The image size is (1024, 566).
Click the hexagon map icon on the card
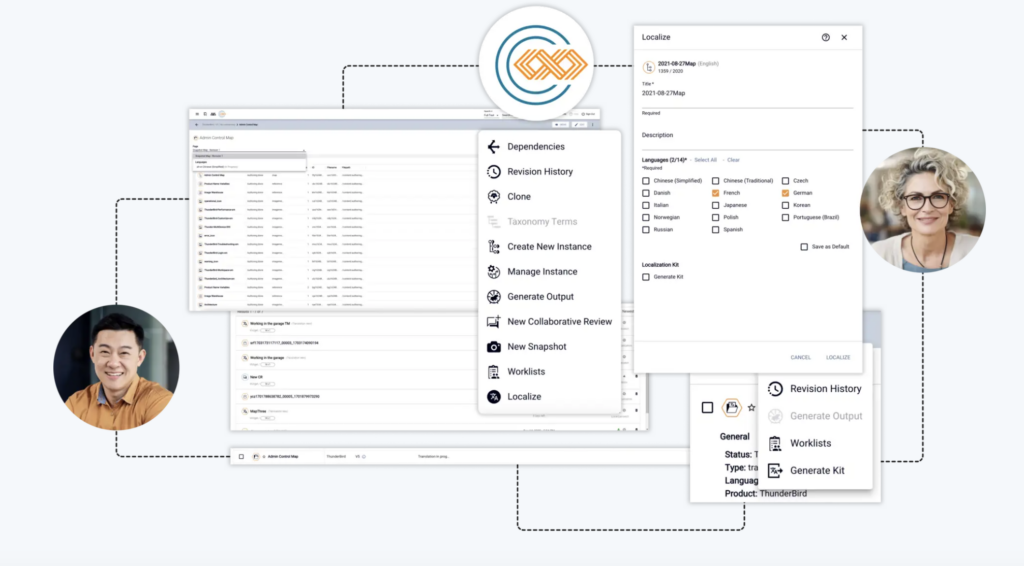click(731, 407)
